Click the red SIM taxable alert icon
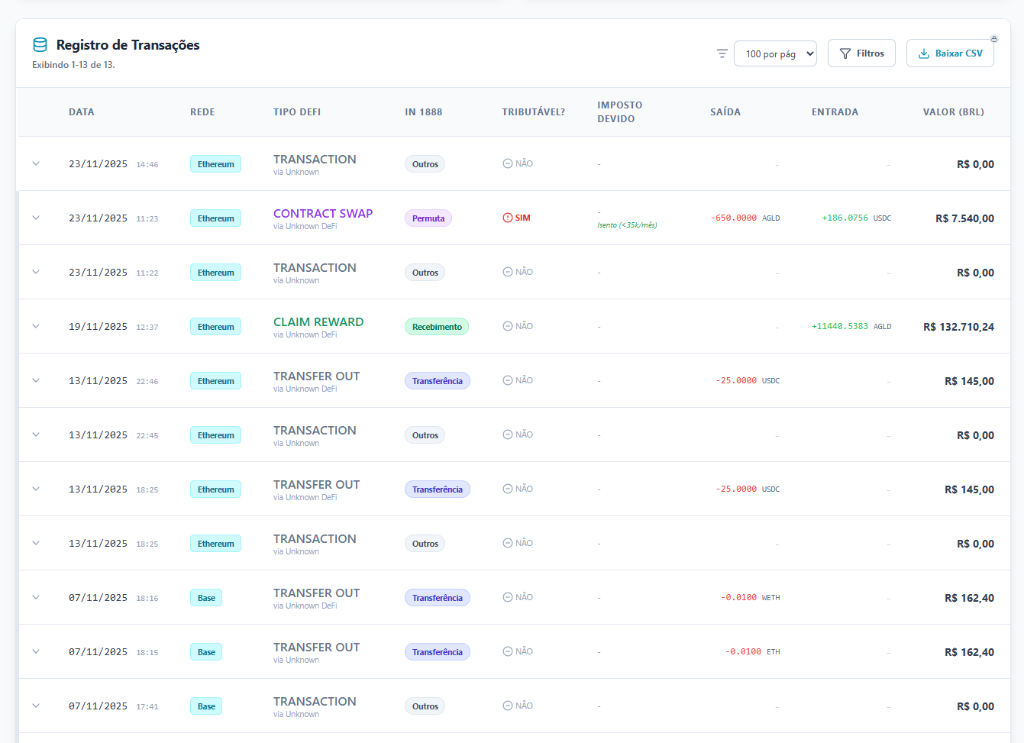 click(508, 218)
